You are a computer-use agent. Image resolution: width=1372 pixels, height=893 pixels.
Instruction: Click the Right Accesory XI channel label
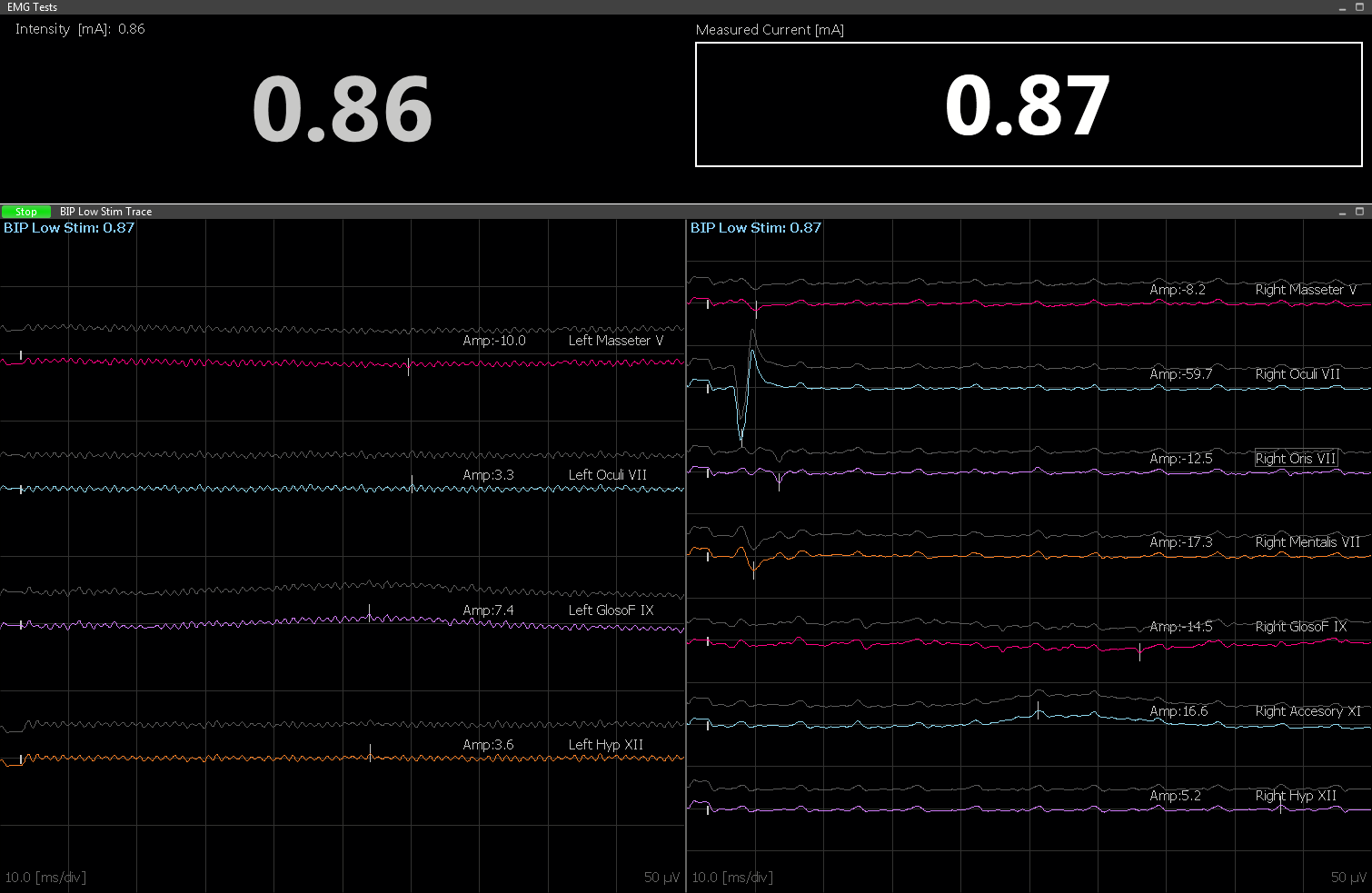point(1307,711)
